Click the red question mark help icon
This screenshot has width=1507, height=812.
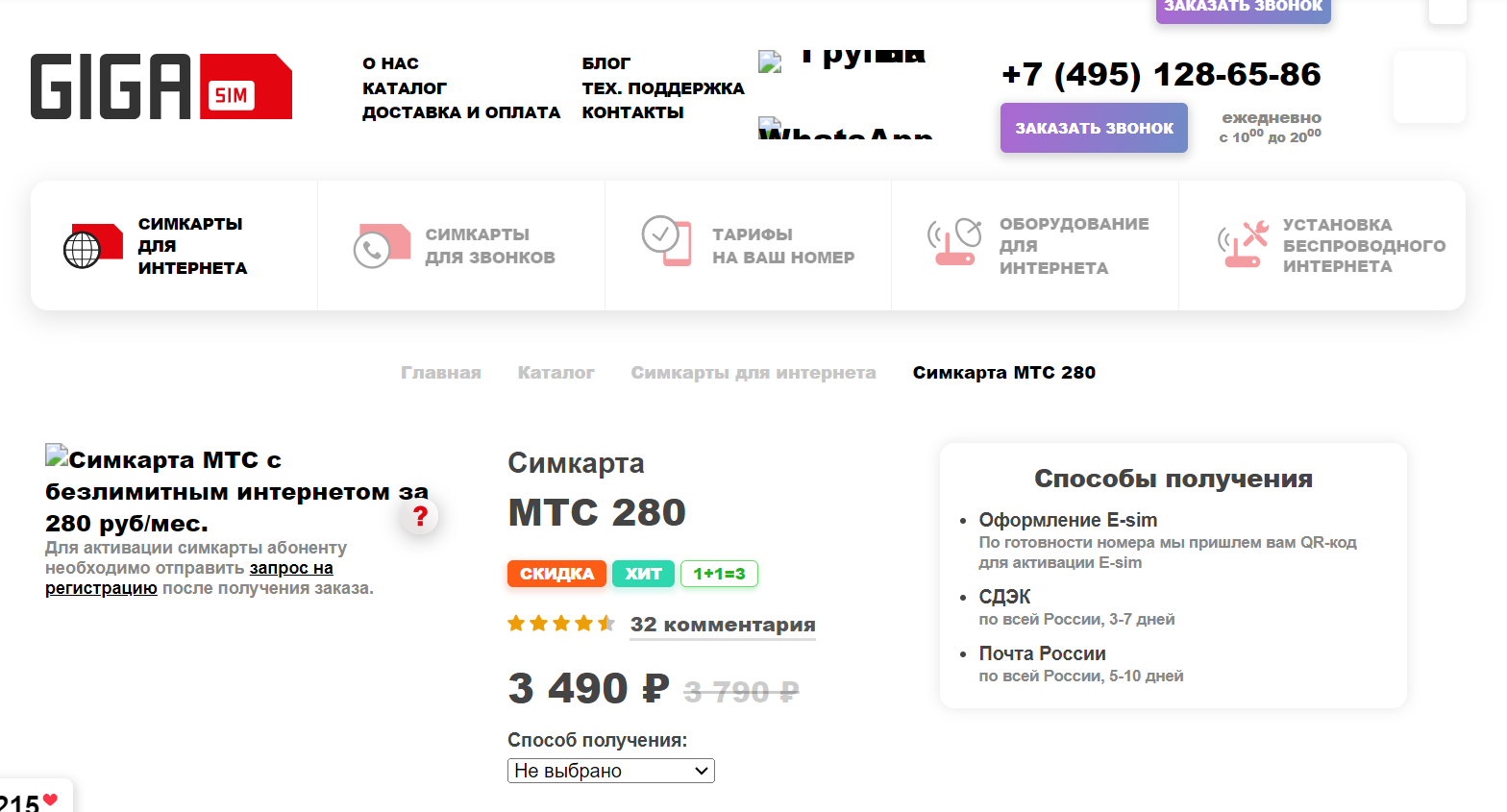420,517
